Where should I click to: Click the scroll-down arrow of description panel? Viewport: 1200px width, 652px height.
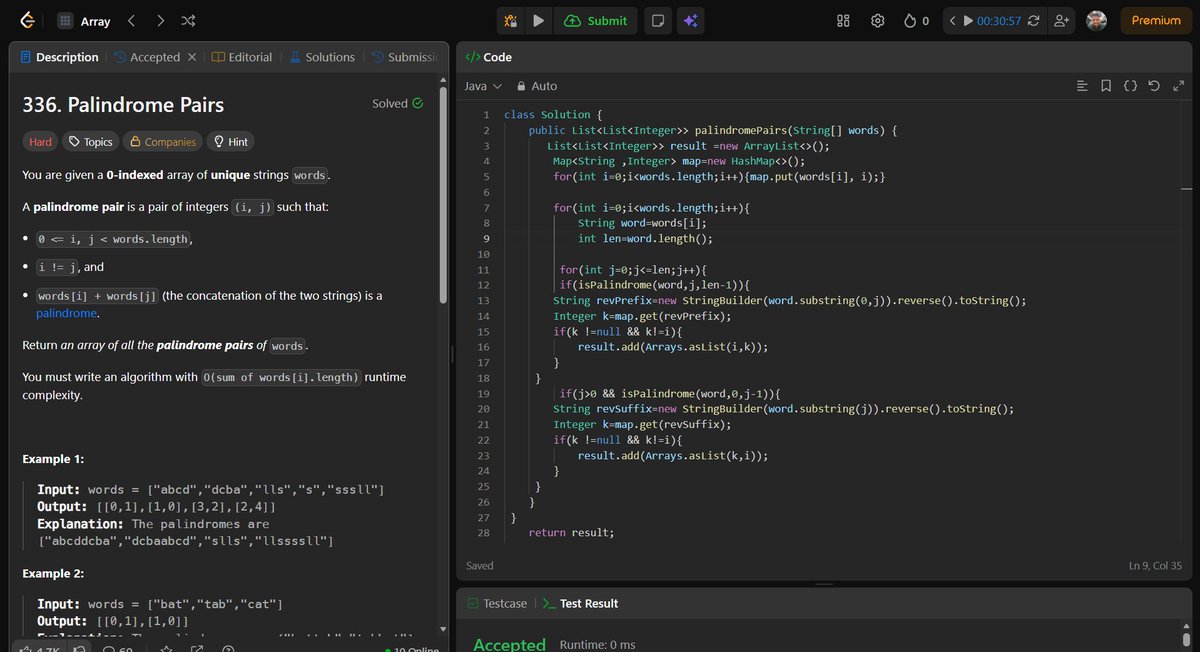point(443,629)
